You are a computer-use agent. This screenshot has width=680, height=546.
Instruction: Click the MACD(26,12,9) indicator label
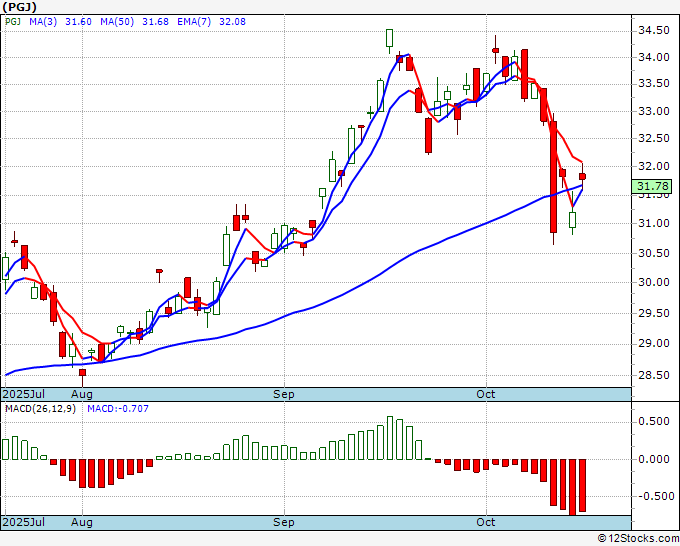[40, 409]
